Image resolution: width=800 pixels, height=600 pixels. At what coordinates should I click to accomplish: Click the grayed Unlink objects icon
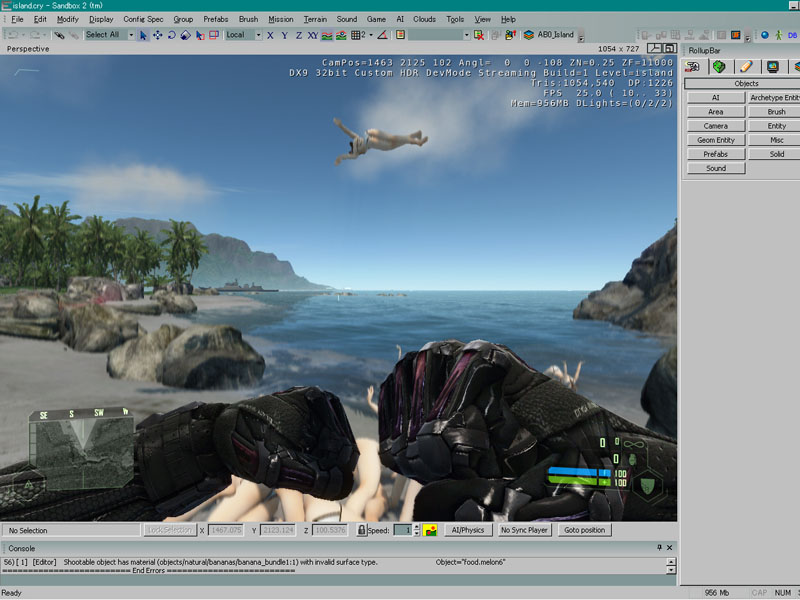point(74,35)
